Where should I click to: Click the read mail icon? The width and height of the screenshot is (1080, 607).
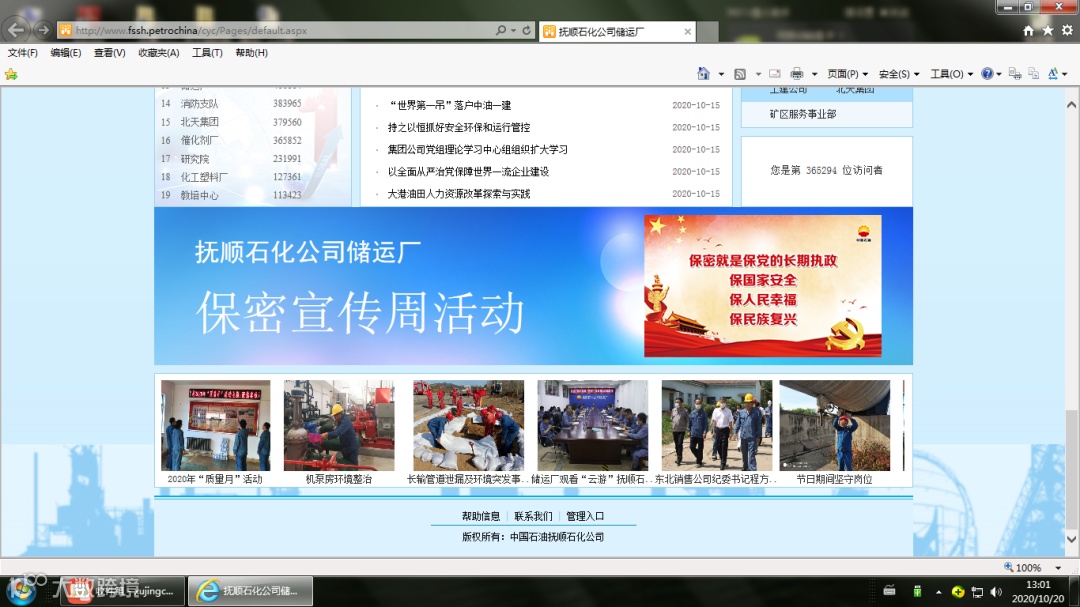775,74
